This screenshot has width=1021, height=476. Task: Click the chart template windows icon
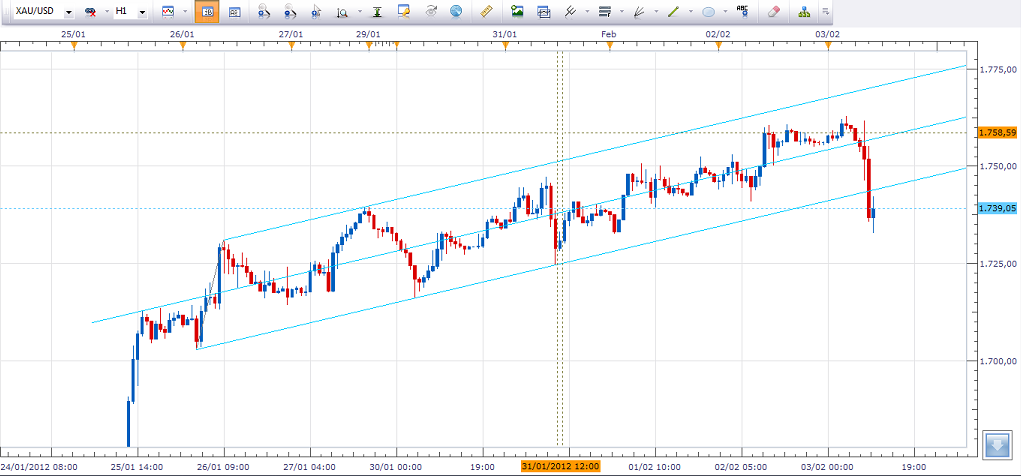[544, 12]
